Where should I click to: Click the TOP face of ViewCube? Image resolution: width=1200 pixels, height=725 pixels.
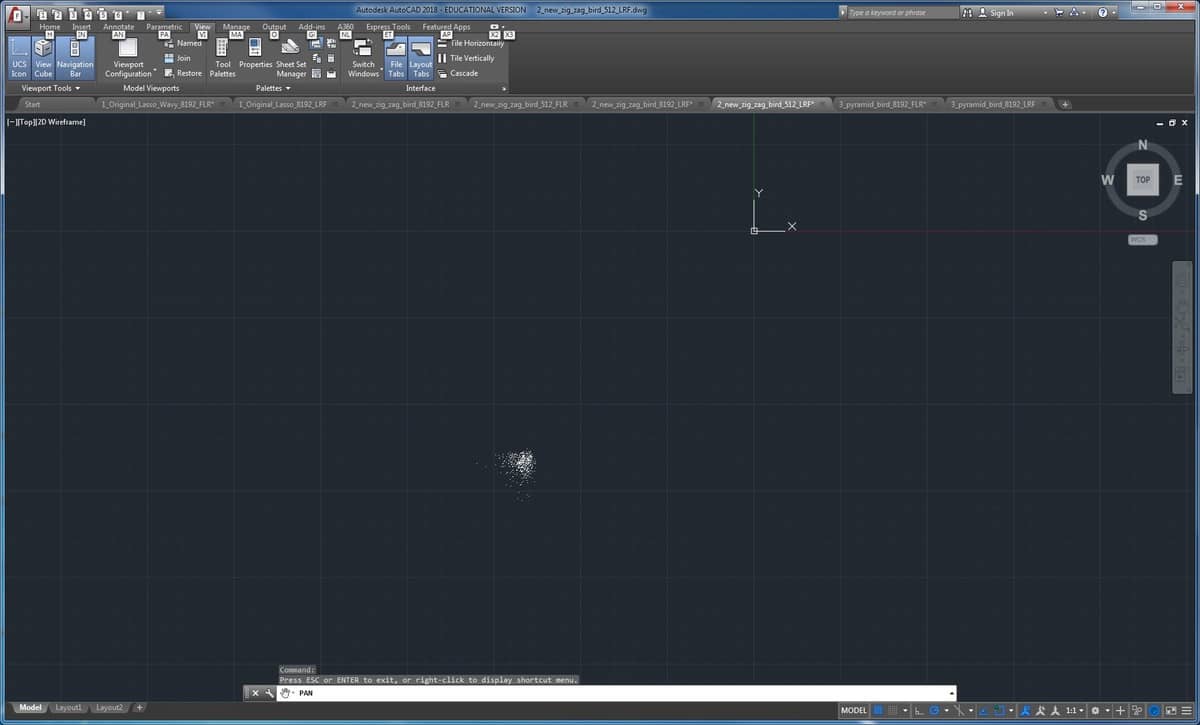click(1142, 180)
